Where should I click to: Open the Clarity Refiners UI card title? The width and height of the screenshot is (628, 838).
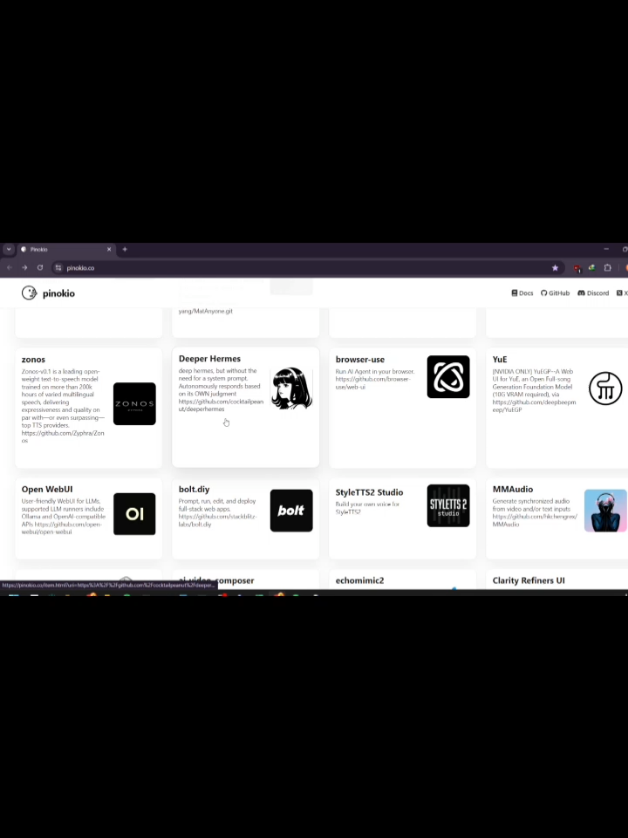point(529,580)
